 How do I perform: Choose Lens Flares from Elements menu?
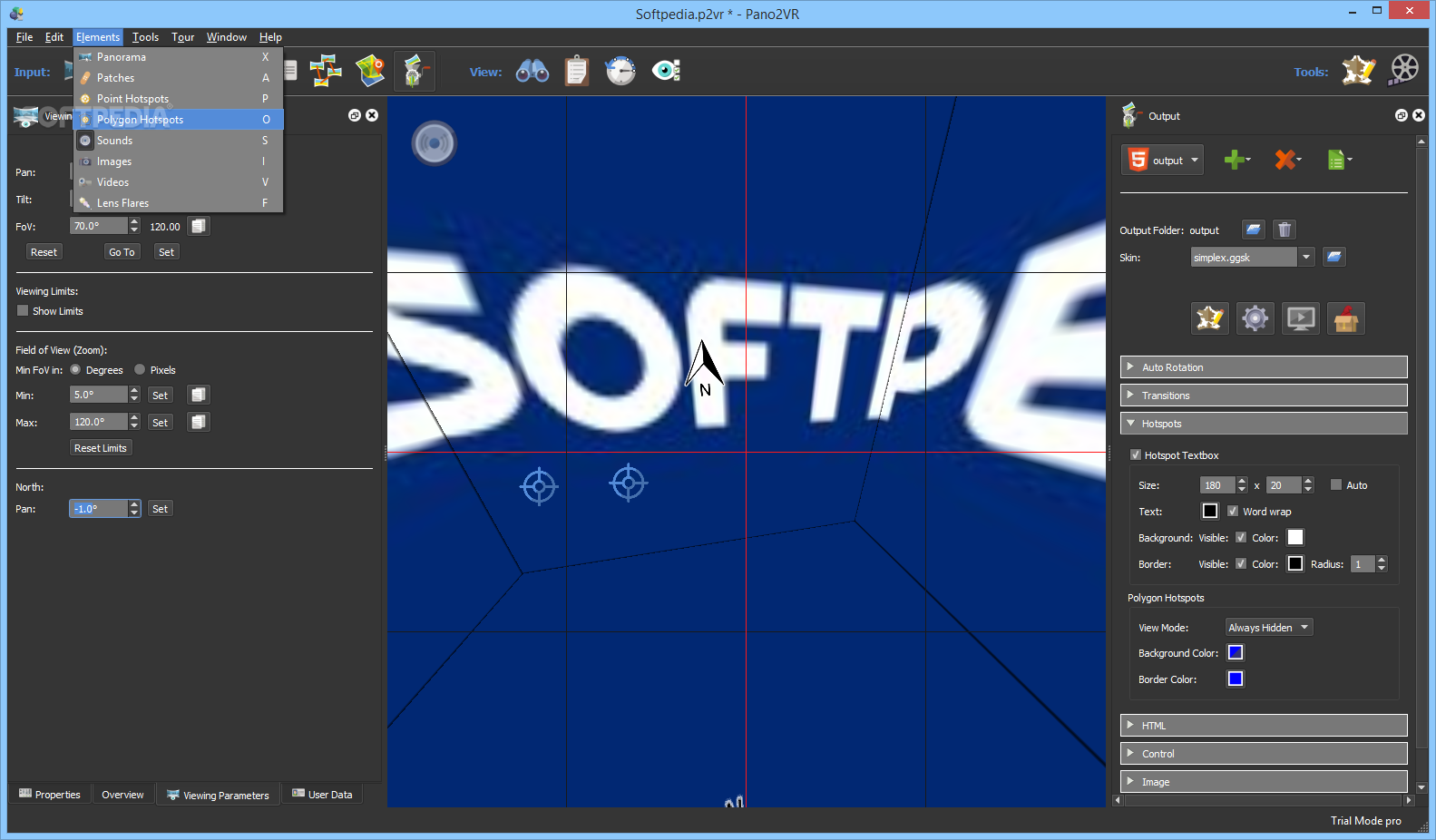pyautogui.click(x=179, y=202)
